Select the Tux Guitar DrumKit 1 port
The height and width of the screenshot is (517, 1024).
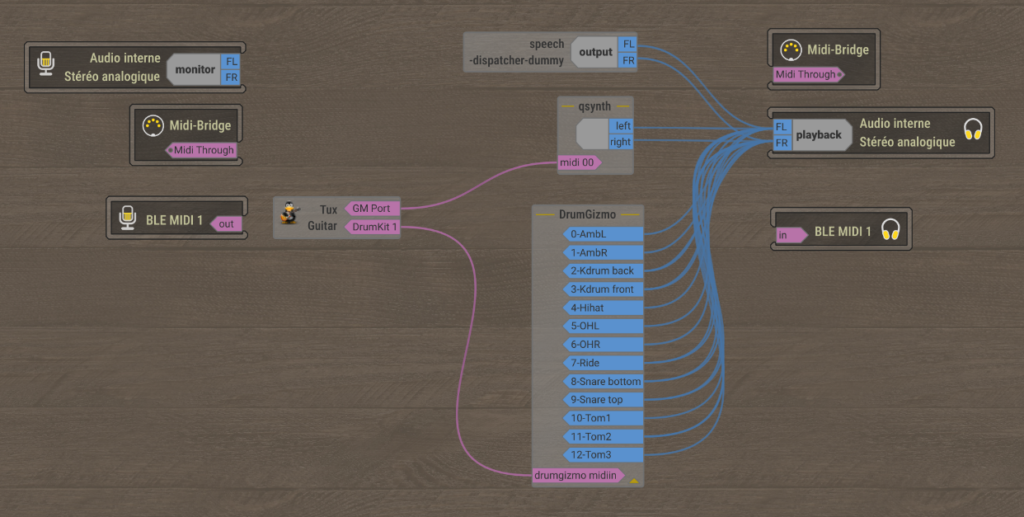[372, 227]
